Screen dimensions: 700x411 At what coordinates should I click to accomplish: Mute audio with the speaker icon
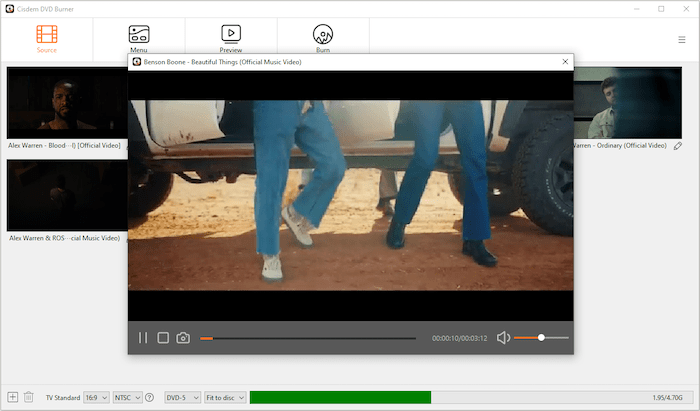(504, 338)
